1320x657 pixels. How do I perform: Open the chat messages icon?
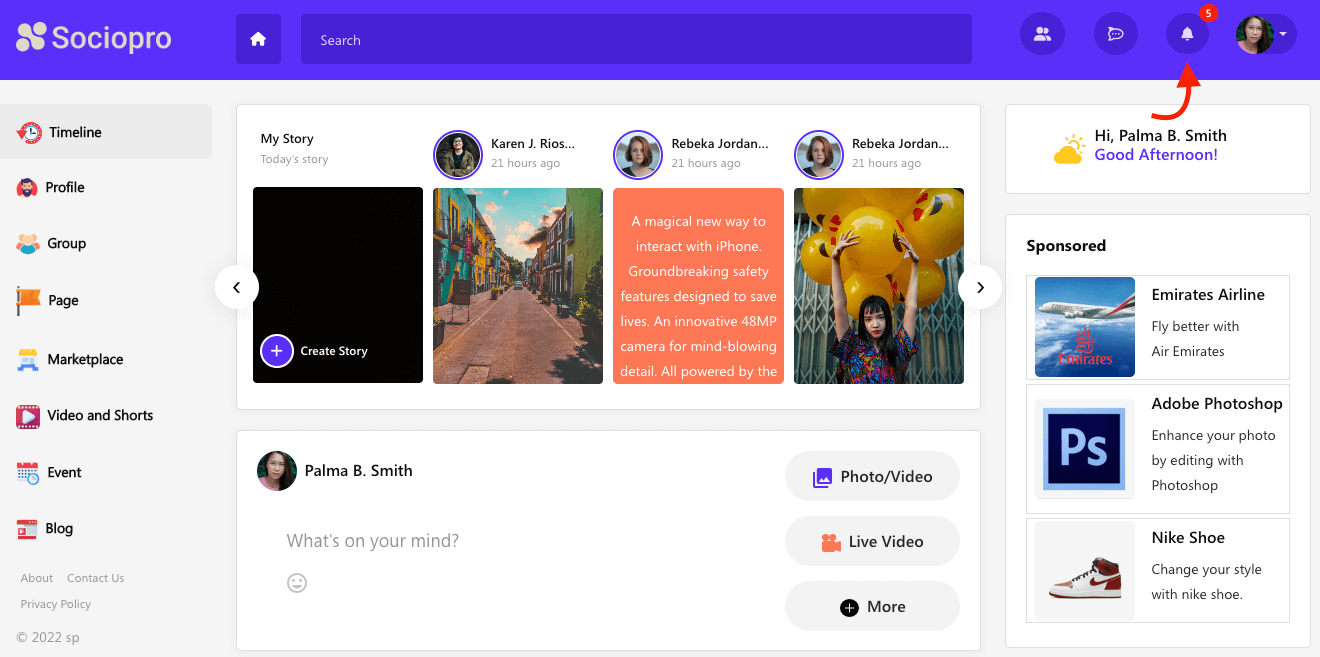pos(1116,34)
